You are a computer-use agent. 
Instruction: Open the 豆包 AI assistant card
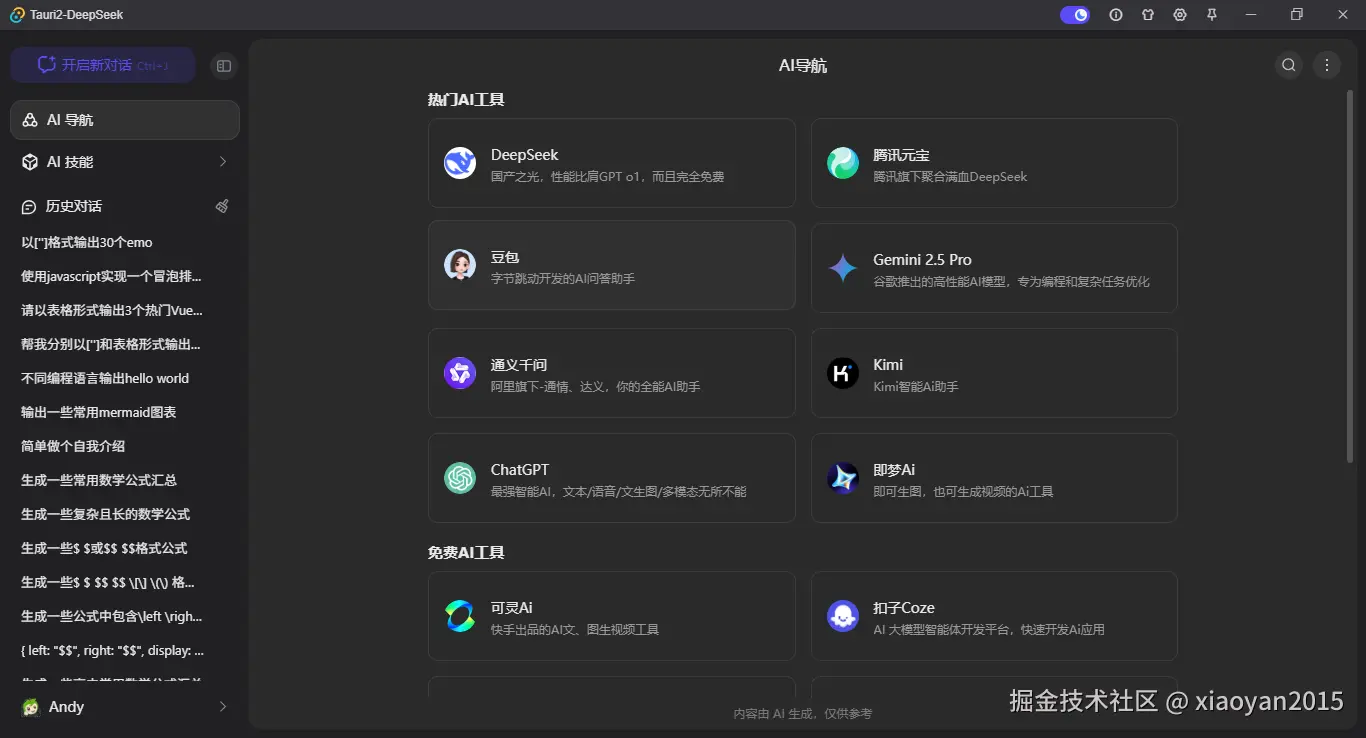[x=611, y=265]
